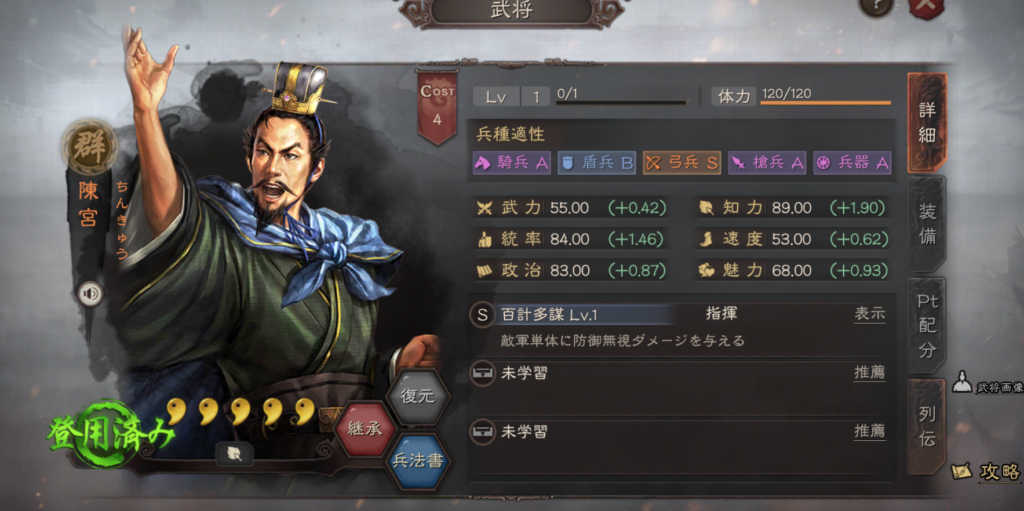The width and height of the screenshot is (1024, 511).
Task: Select the 騎兵 A troop aptitude badge
Action: [512, 163]
